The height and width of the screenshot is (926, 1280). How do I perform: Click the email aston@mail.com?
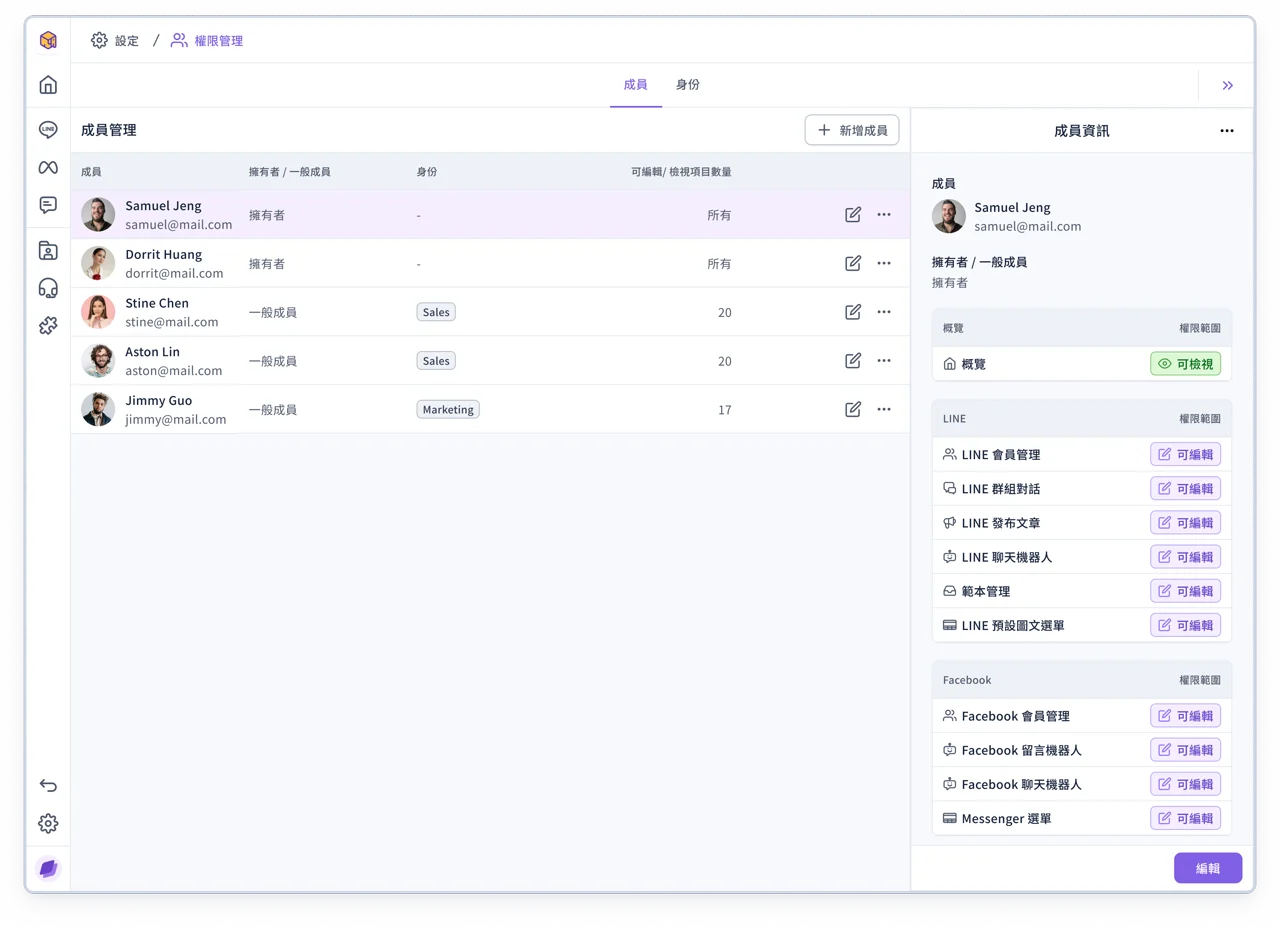[174, 370]
